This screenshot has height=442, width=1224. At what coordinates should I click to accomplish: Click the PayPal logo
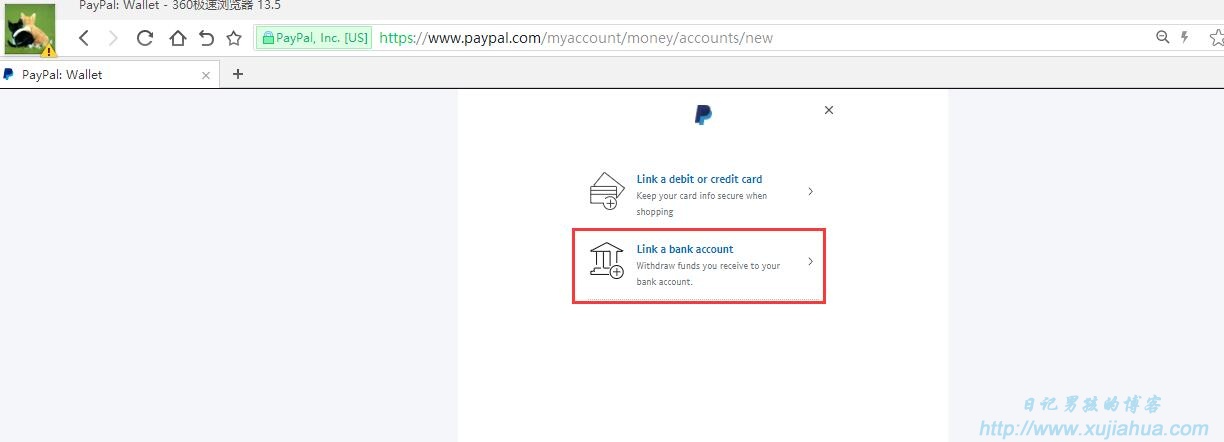(703, 115)
